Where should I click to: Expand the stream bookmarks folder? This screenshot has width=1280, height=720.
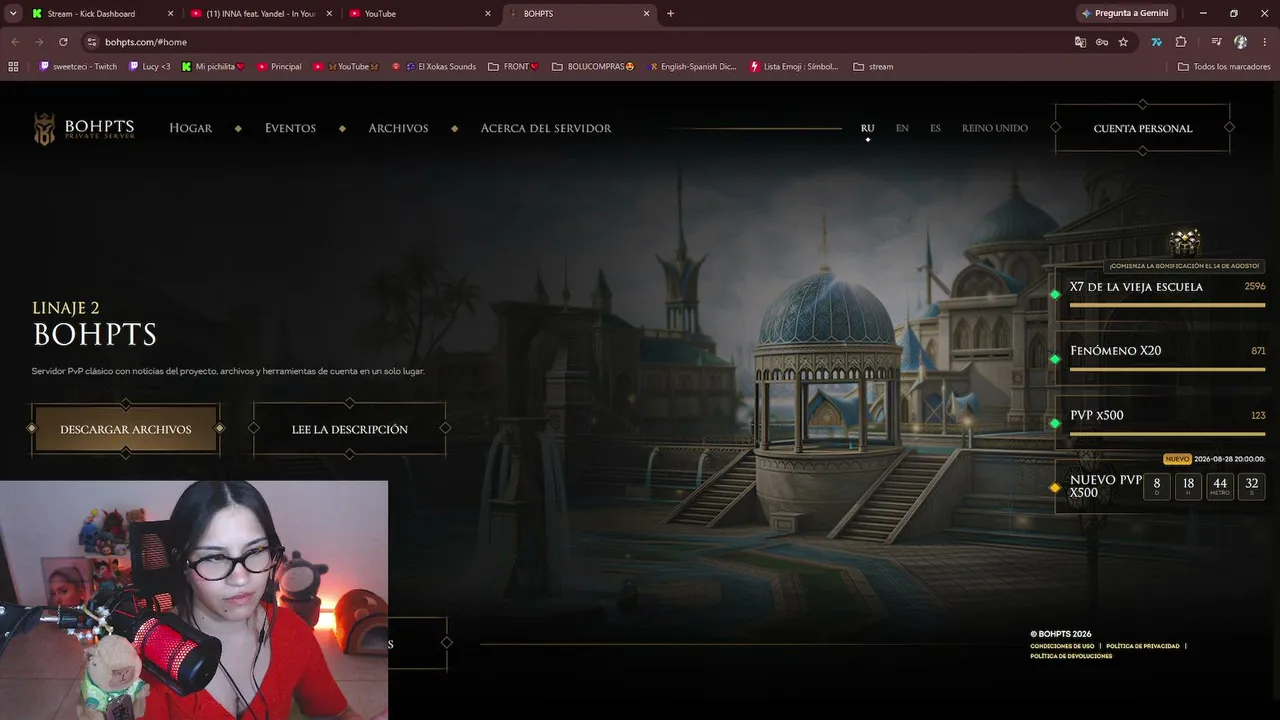873,67
